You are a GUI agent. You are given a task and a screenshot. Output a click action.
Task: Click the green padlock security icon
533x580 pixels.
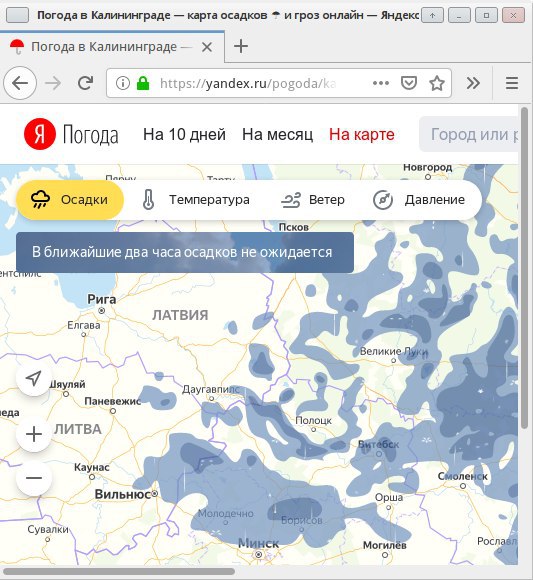click(x=143, y=83)
